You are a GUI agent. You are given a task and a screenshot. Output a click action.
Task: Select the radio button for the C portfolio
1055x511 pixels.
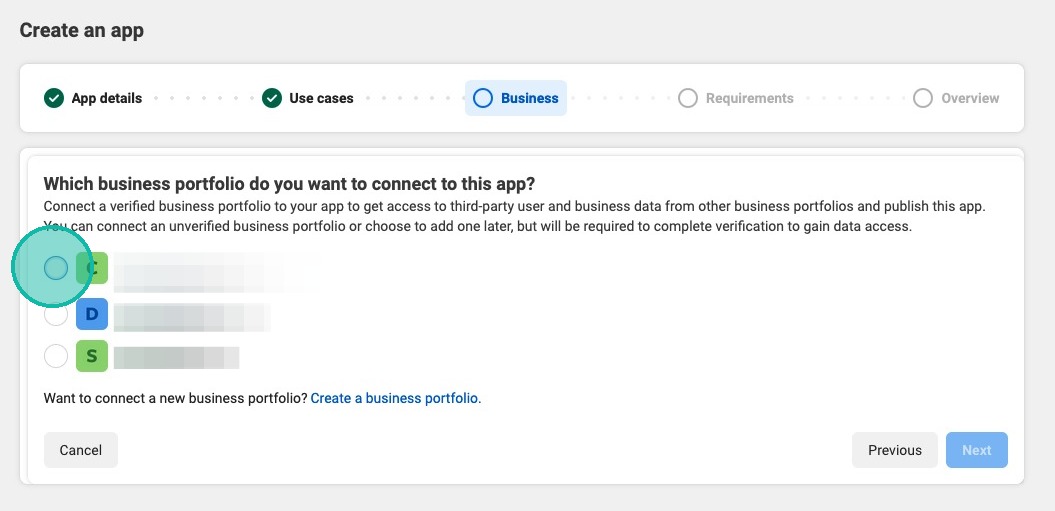click(56, 268)
